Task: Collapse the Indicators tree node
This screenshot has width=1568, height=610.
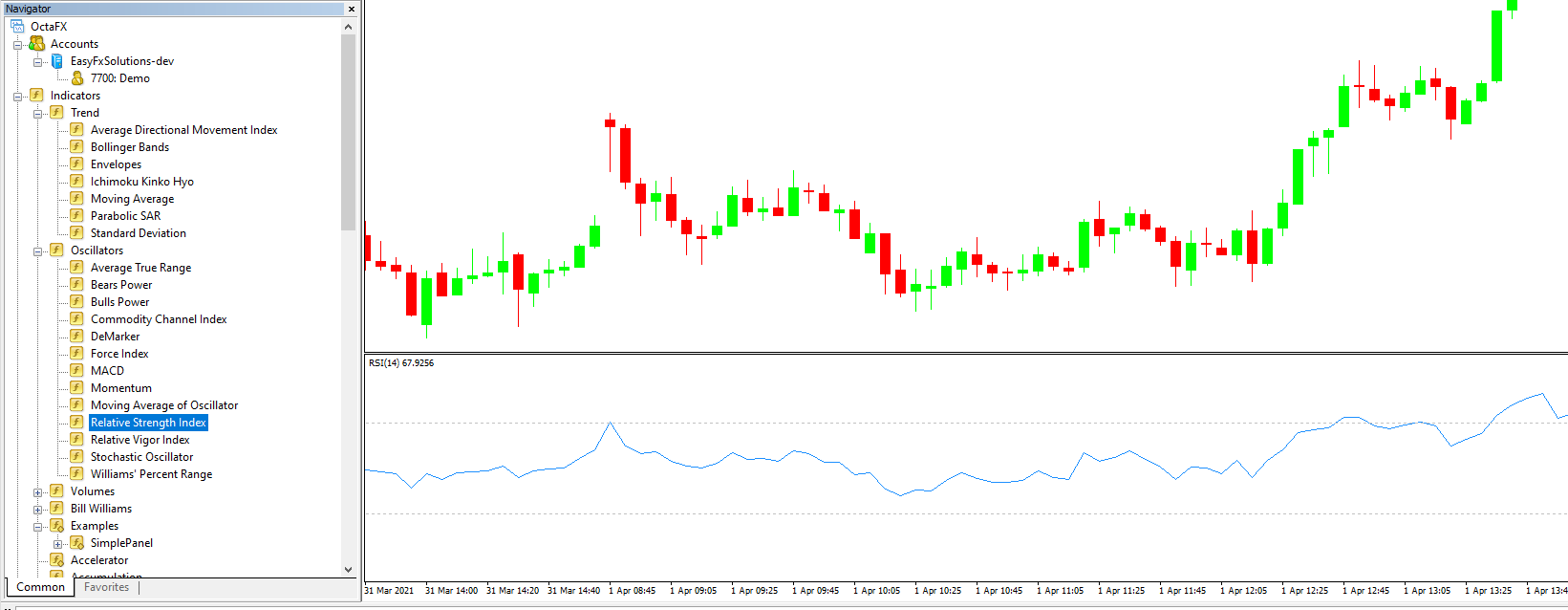Action: [17, 97]
